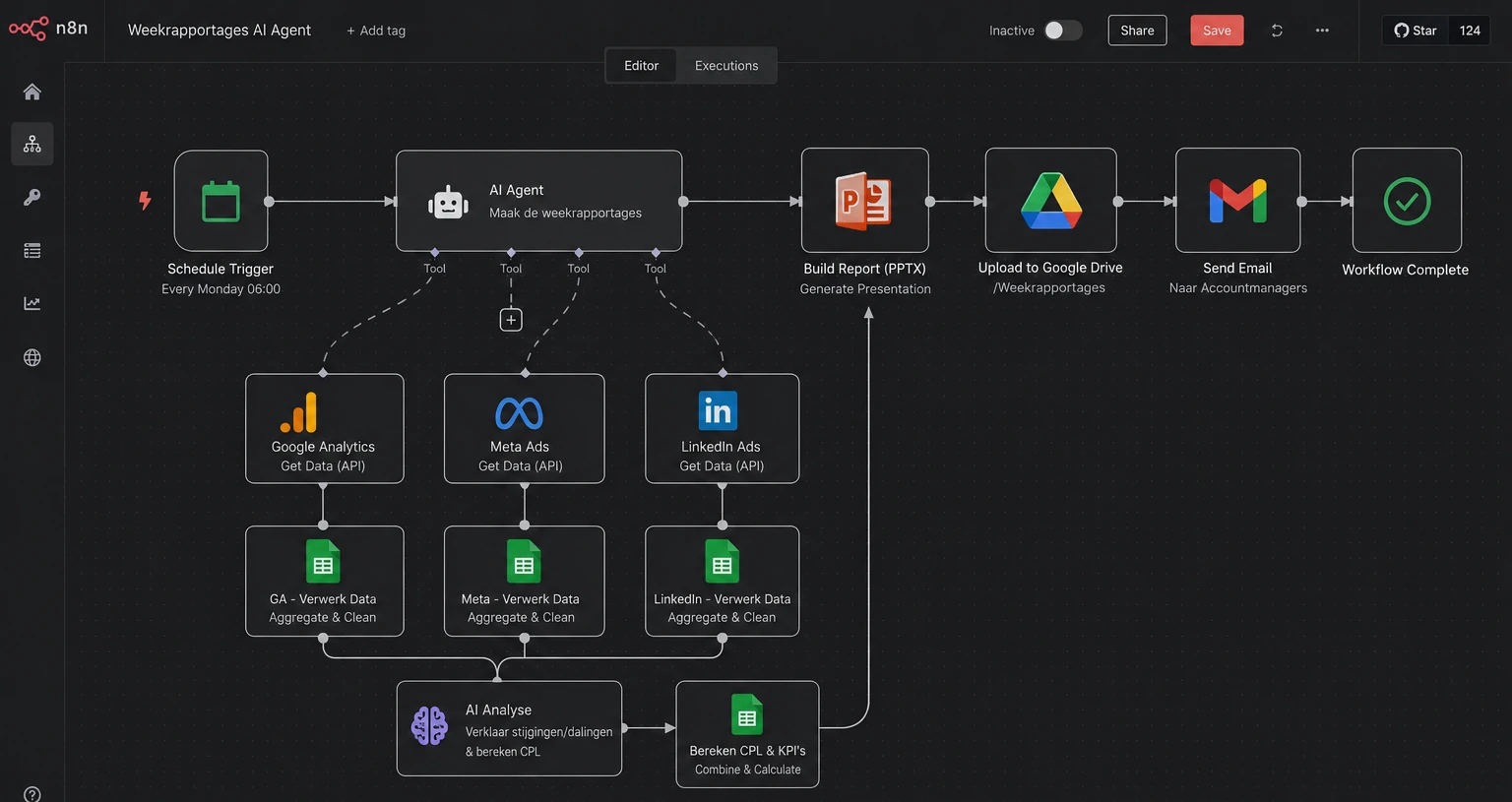Click the workflow history icon

(1277, 31)
